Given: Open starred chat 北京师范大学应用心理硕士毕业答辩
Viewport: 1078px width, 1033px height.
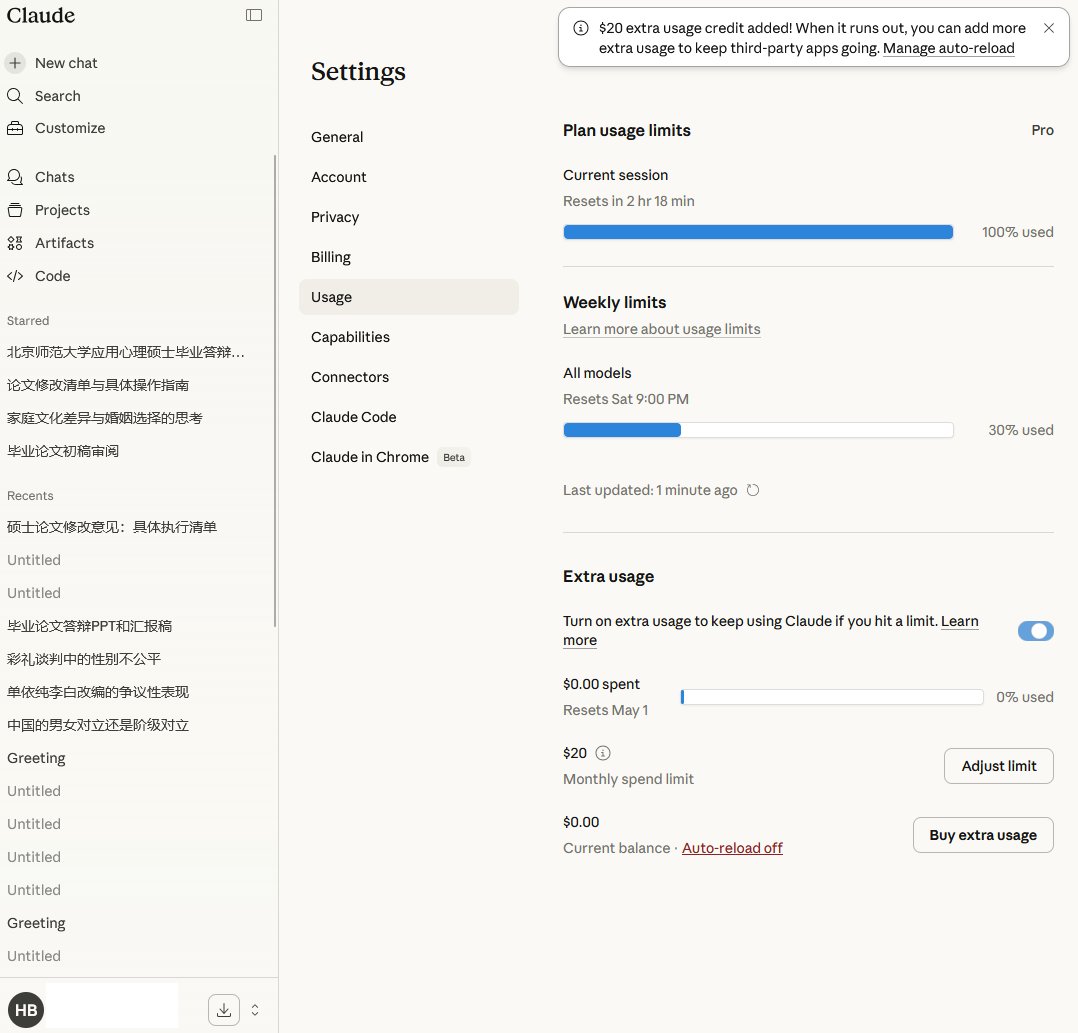Looking at the screenshot, I should [x=125, y=352].
